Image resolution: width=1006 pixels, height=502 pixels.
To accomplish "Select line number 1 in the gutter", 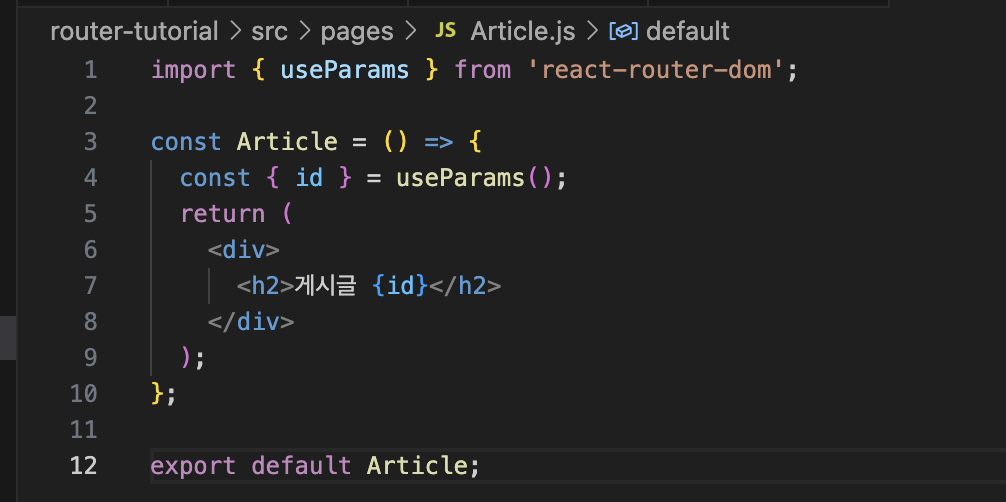I will [90, 69].
